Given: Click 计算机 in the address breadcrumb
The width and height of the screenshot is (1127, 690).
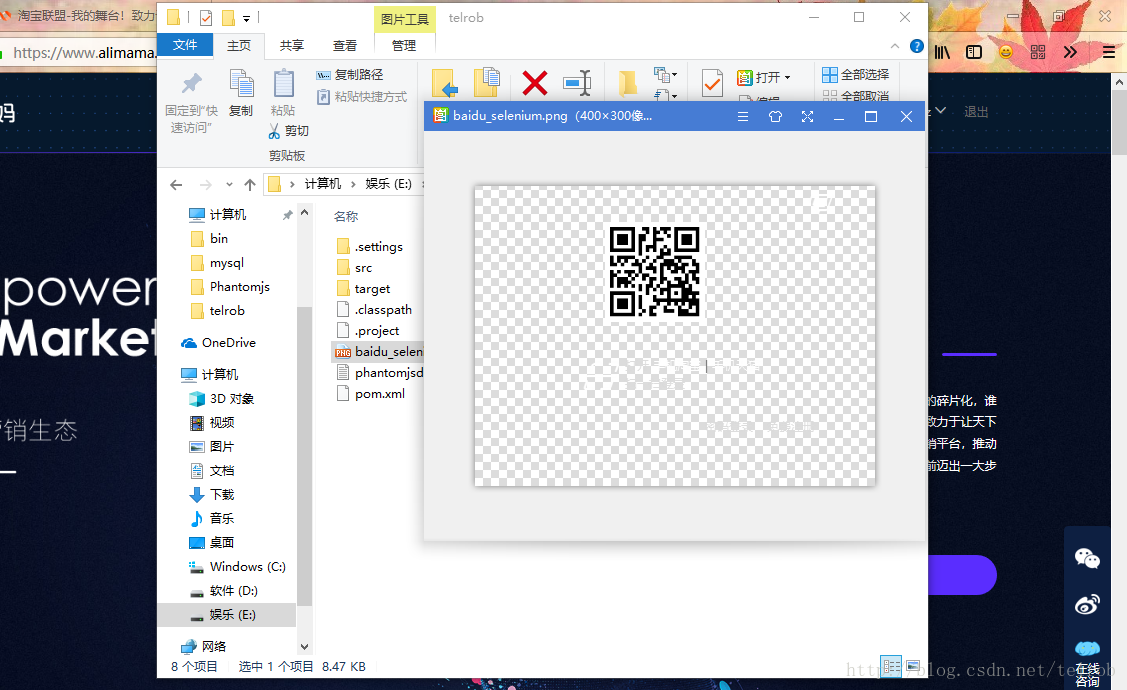Looking at the screenshot, I should pos(323,184).
